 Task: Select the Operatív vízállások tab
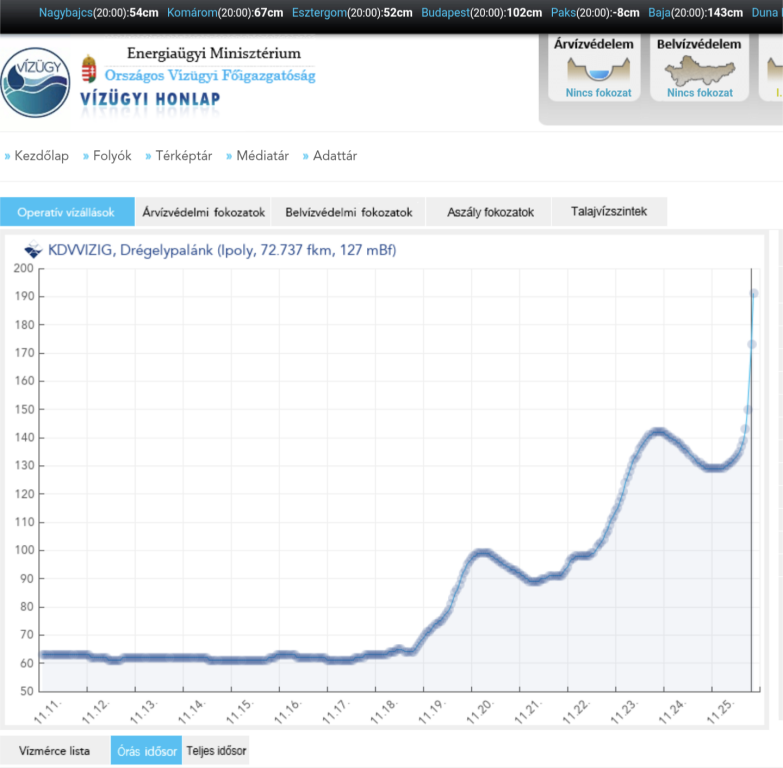[x=66, y=212]
